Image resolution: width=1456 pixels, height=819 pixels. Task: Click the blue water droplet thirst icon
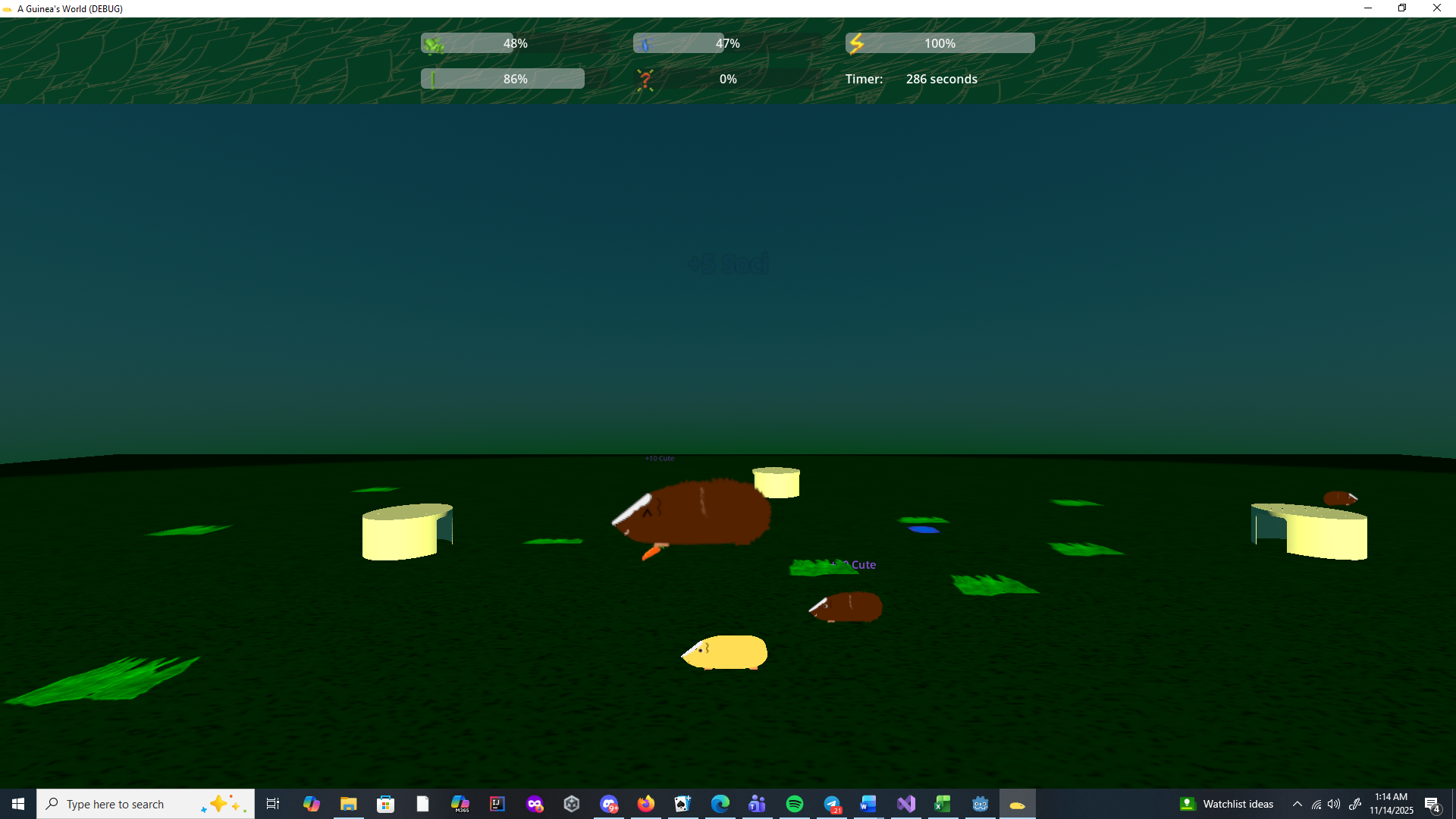(x=645, y=45)
